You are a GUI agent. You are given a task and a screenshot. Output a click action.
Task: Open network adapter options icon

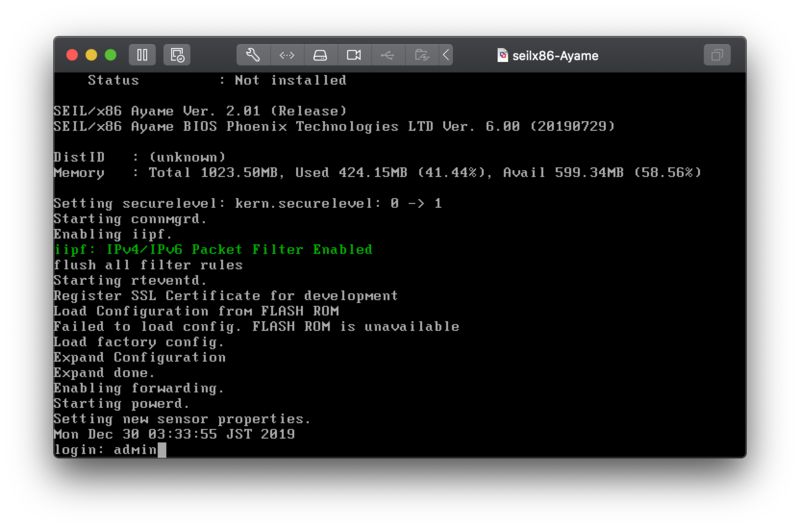[287, 55]
